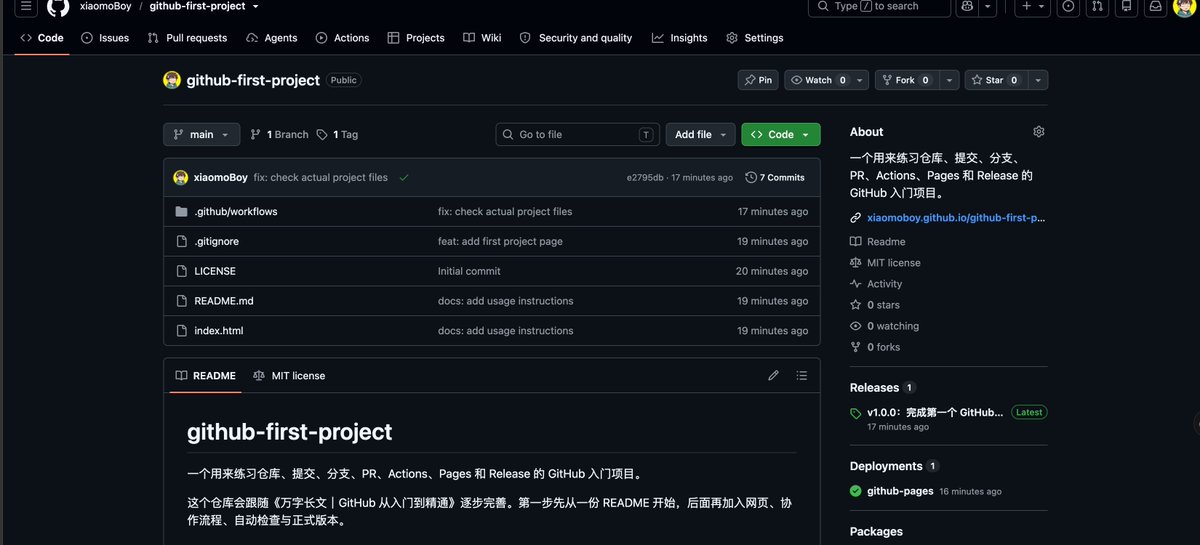The image size is (1200, 545).
Task: Open the index.html file
Action: (219, 331)
